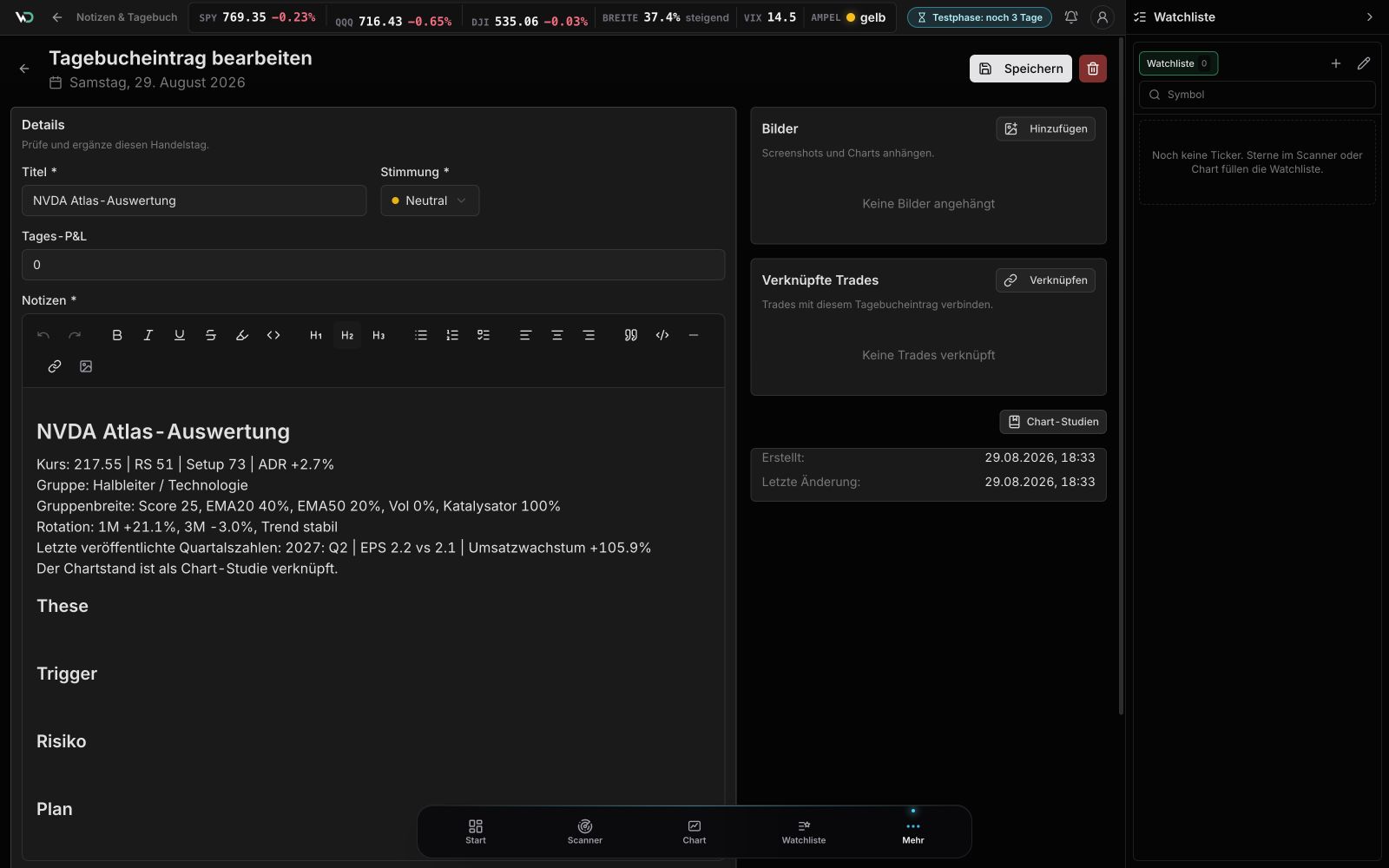This screenshot has height=868, width=1389.
Task: Click the Plan heading in the notes
Action: pyautogui.click(x=55, y=809)
